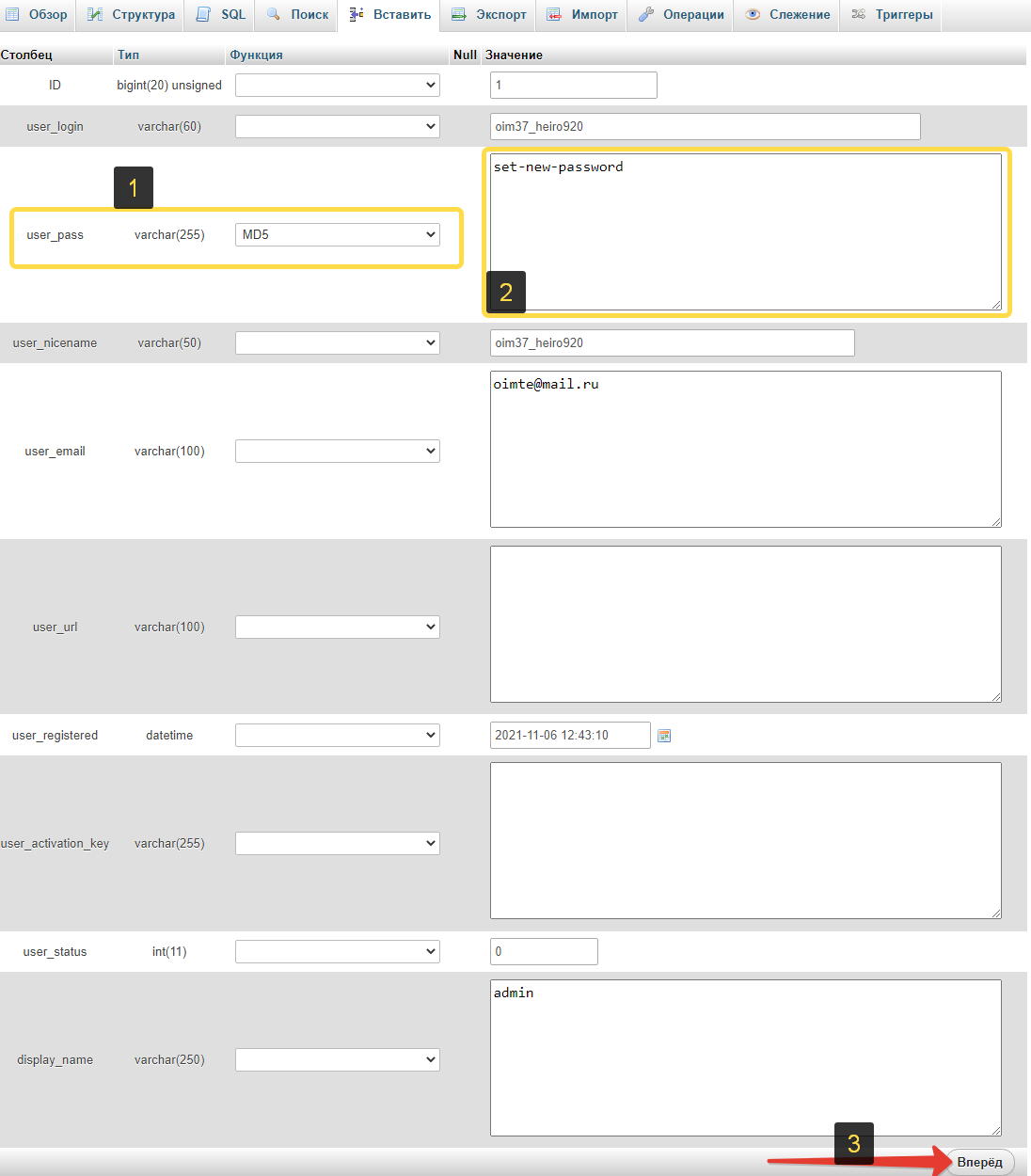1031x1176 pixels.
Task: Click the empty user_activation_key textarea
Action: pyautogui.click(x=746, y=840)
